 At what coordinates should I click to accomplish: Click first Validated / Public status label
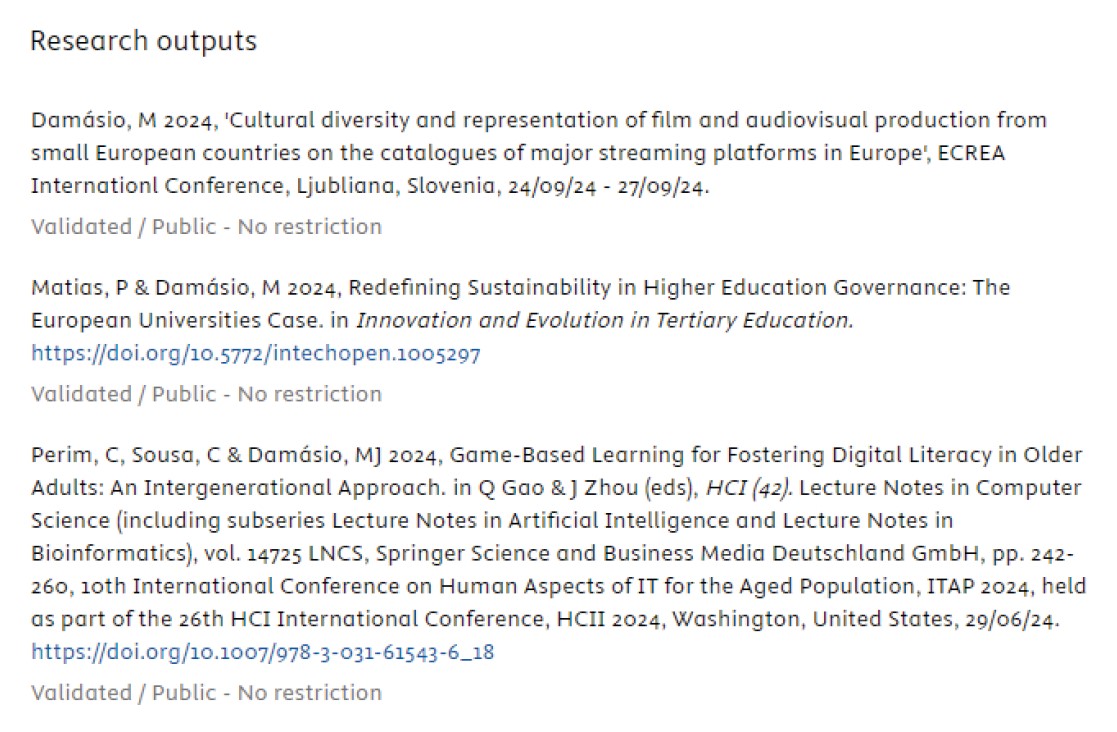point(207,226)
